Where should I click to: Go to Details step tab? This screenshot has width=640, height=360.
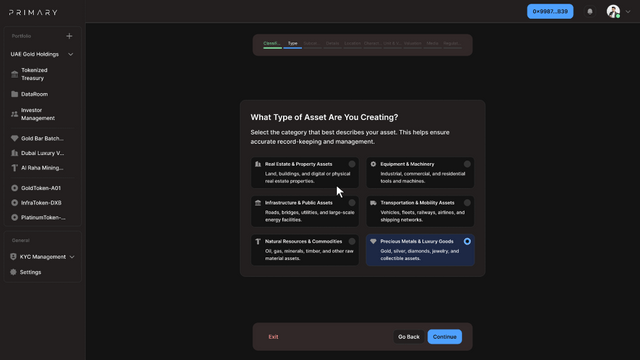[332, 44]
